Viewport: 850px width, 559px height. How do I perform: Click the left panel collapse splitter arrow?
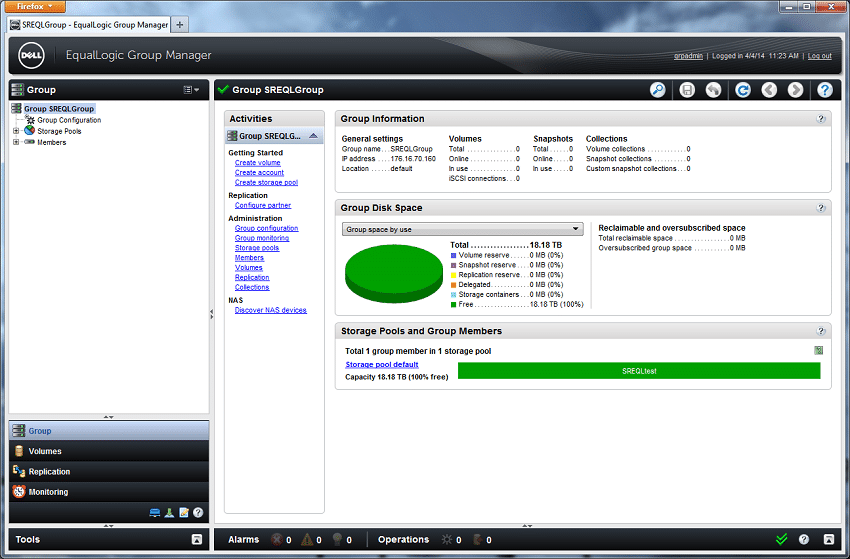tap(211, 314)
